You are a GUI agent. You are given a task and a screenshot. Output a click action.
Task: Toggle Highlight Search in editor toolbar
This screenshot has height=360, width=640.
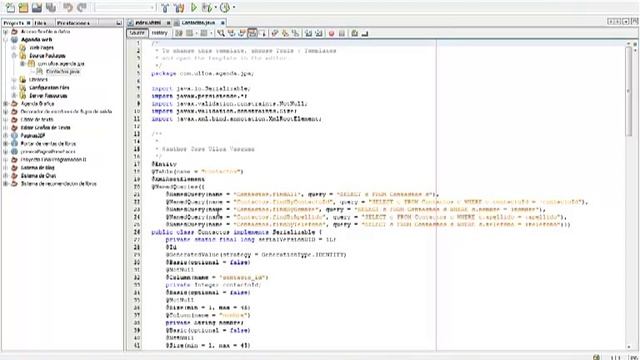coord(252,33)
